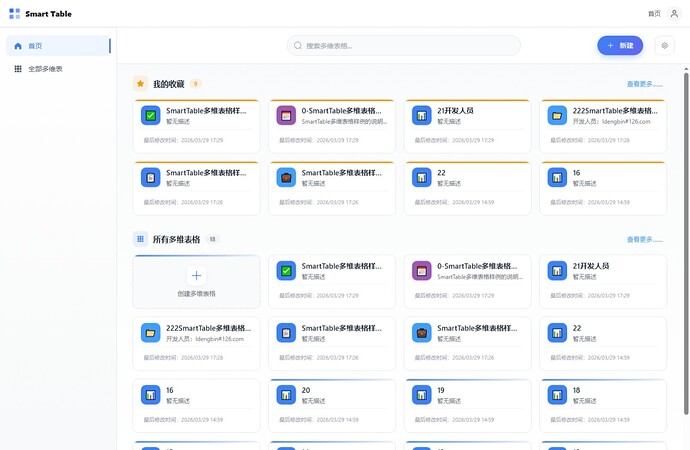Click 查看更多 in the 所有多维表格 section
This screenshot has height=450, width=690.
click(x=644, y=240)
